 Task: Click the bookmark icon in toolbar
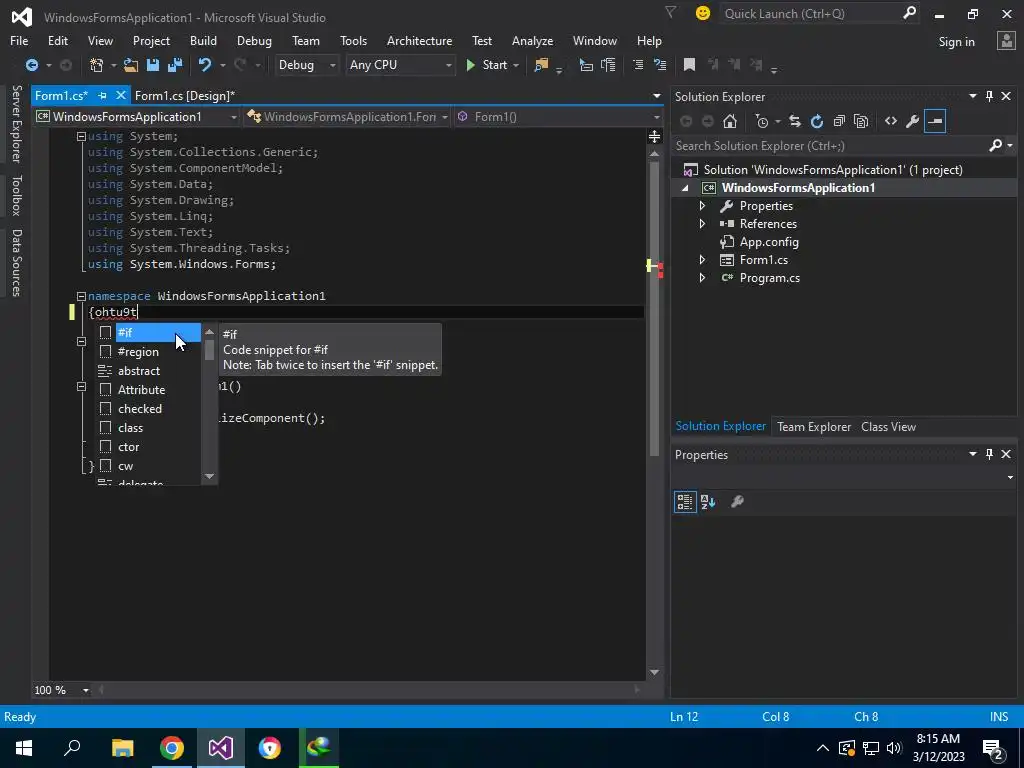tap(689, 65)
